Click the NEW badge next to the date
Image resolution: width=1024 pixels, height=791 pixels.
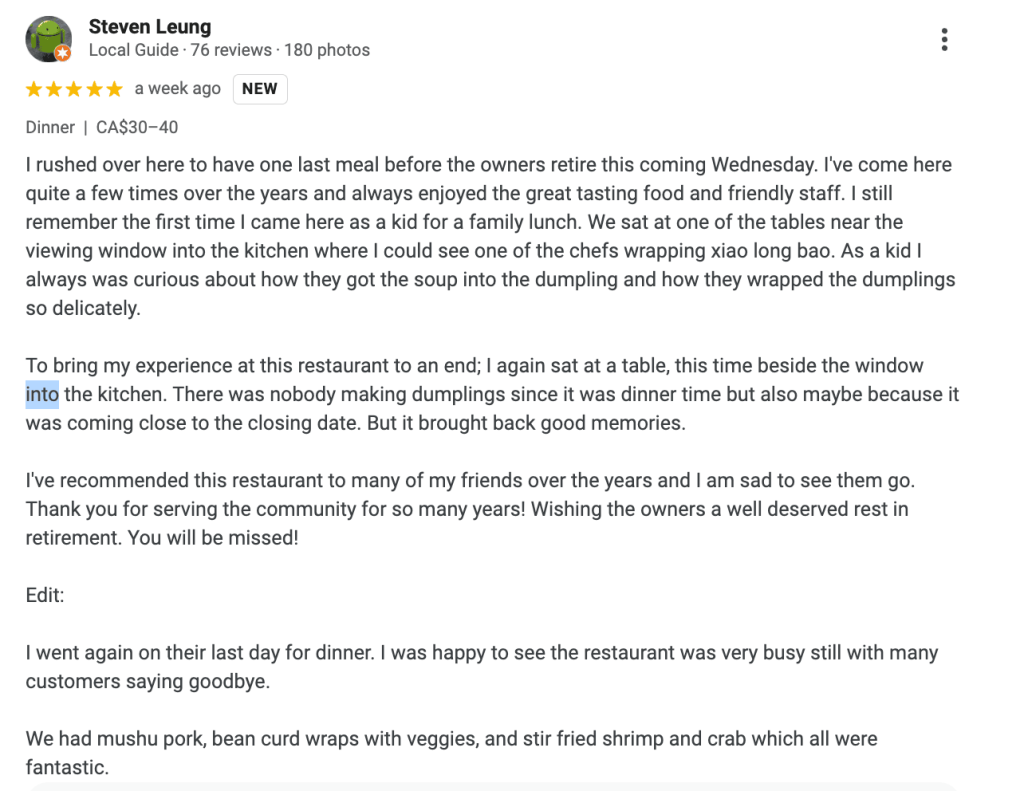(x=260, y=89)
